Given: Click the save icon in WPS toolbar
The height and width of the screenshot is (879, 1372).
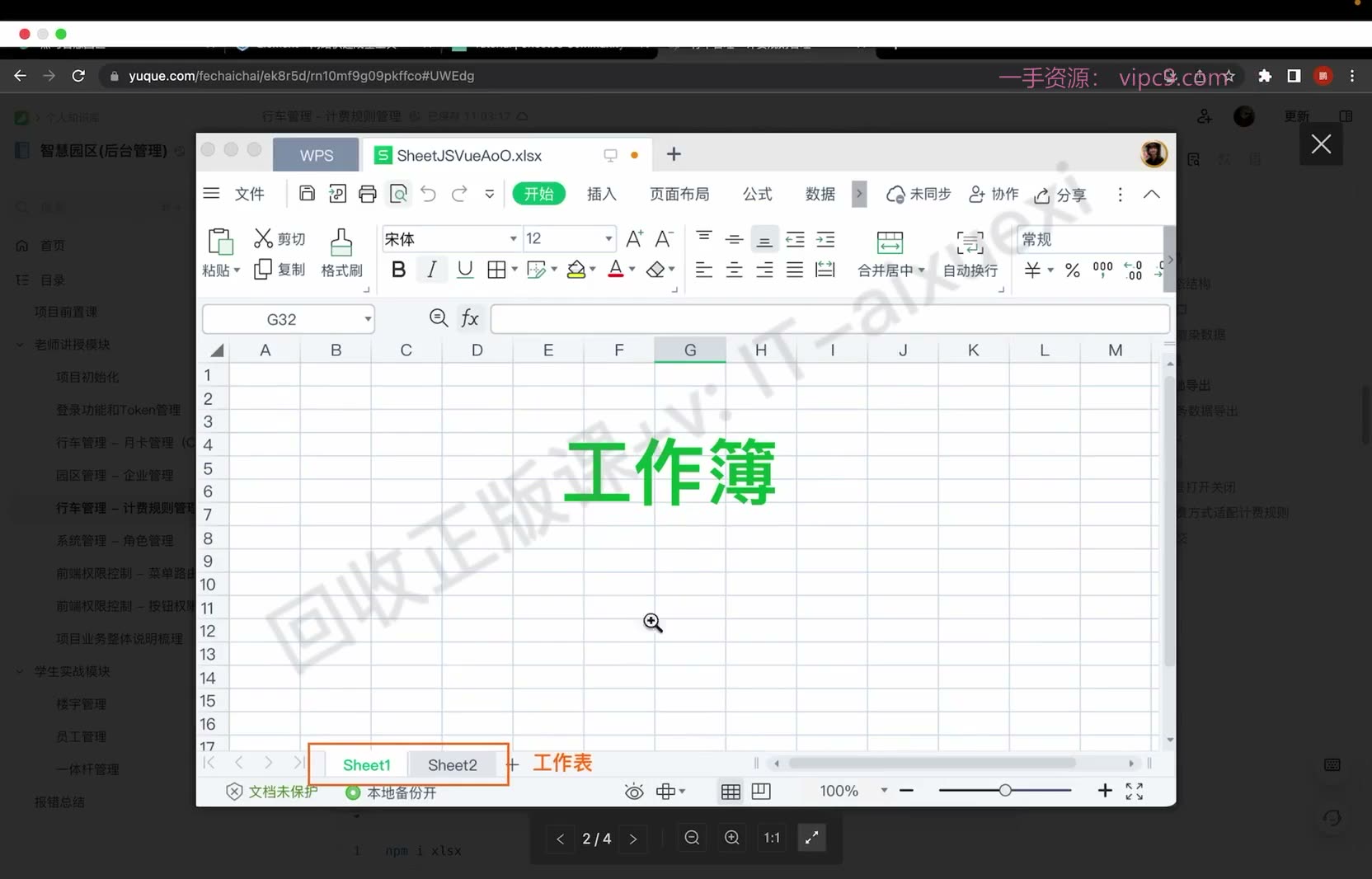Looking at the screenshot, I should (307, 194).
